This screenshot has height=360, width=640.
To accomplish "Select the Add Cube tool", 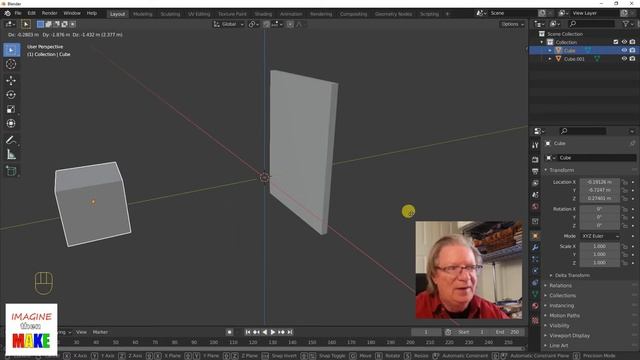I will (11, 171).
